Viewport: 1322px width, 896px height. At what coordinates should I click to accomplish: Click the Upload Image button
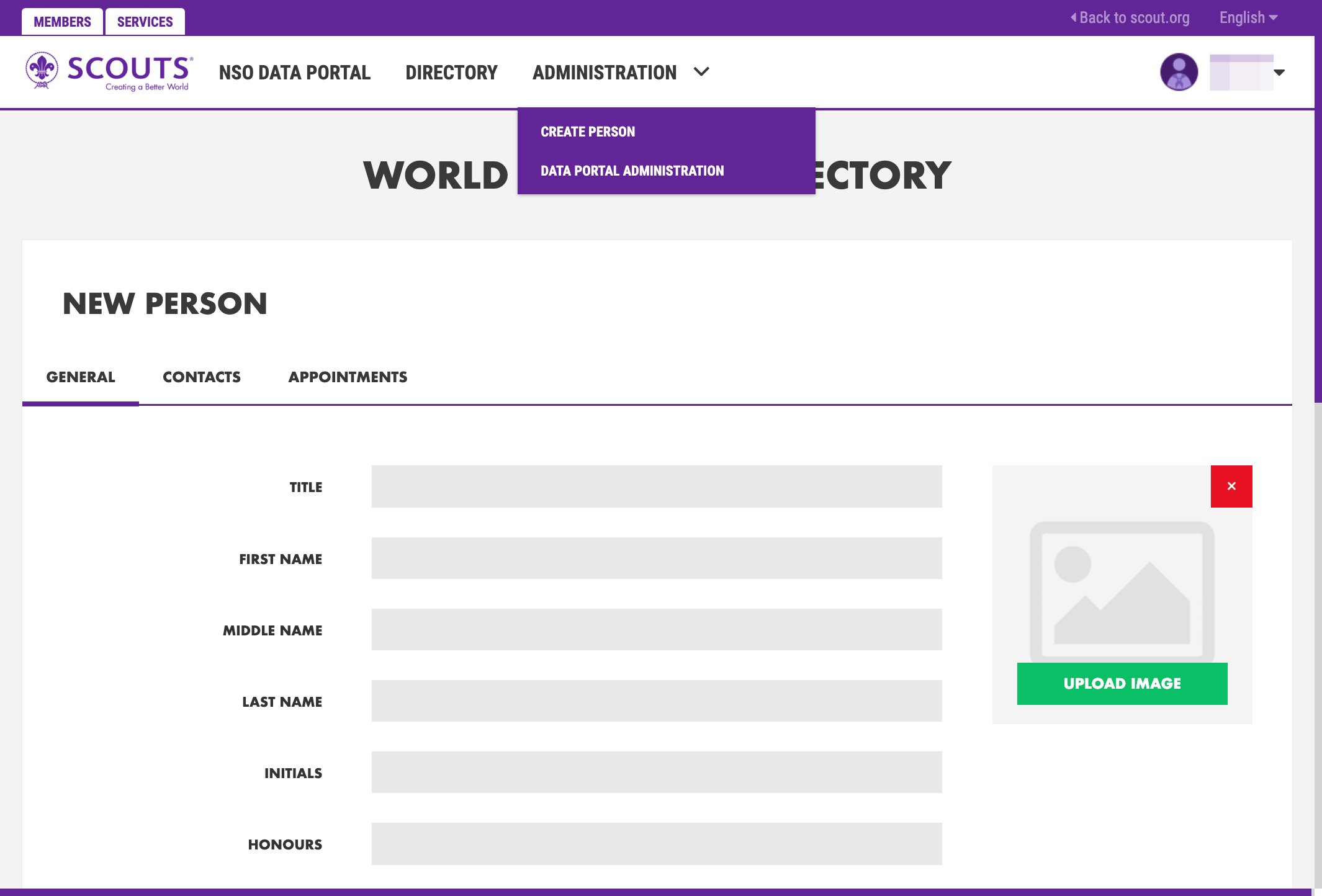click(x=1122, y=684)
